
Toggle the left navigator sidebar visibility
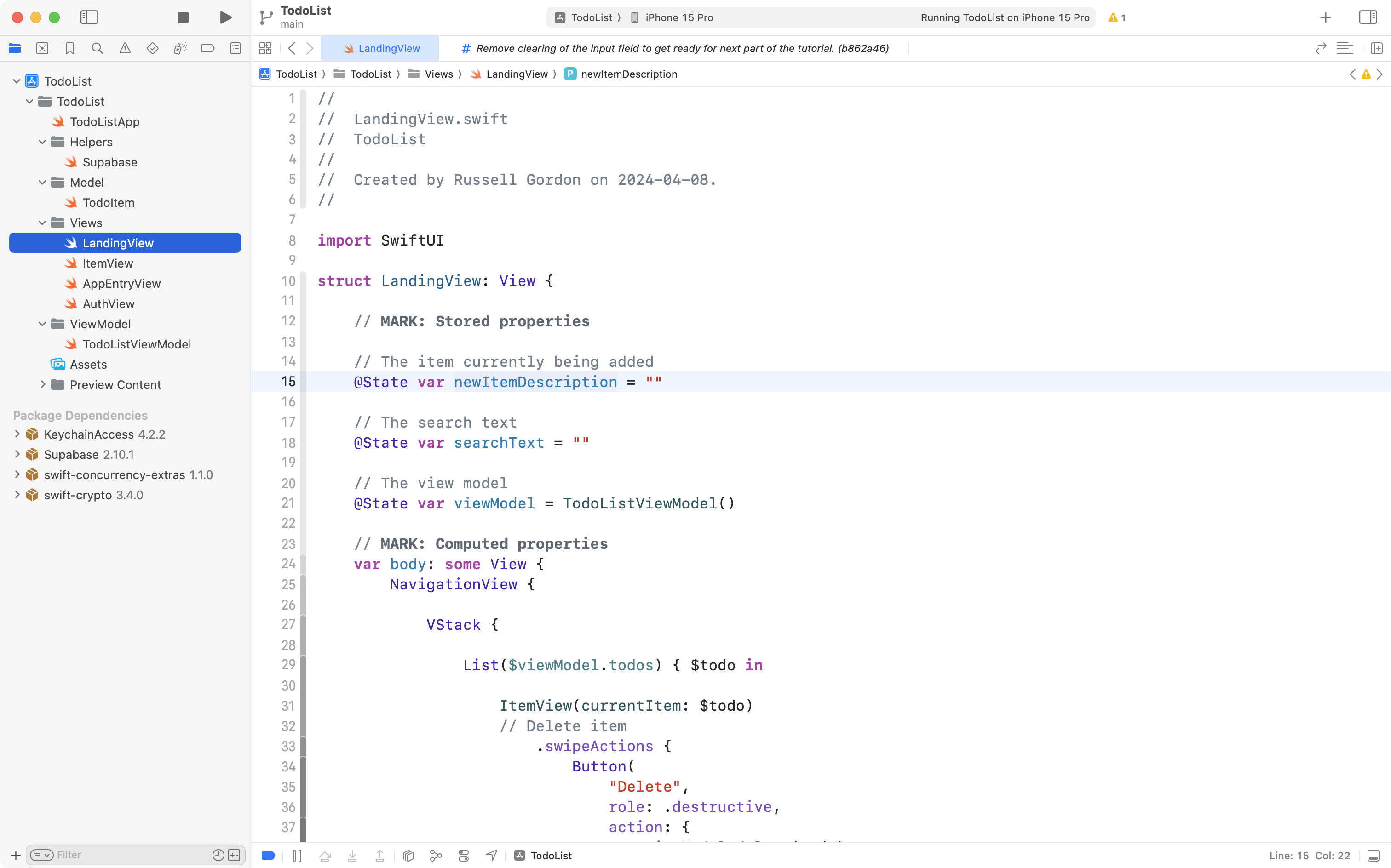[90, 17]
